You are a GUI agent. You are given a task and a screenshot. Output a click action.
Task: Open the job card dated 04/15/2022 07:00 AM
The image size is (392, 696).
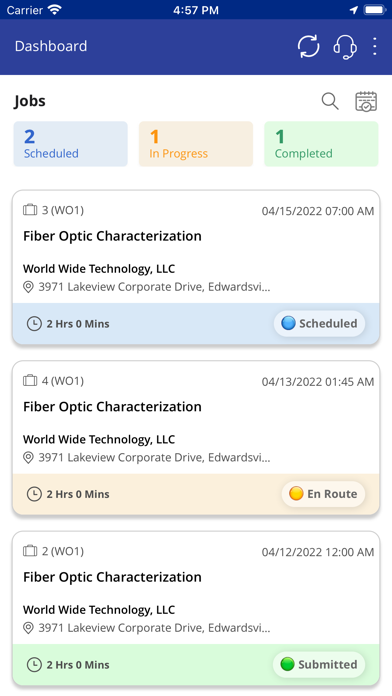[196, 267]
